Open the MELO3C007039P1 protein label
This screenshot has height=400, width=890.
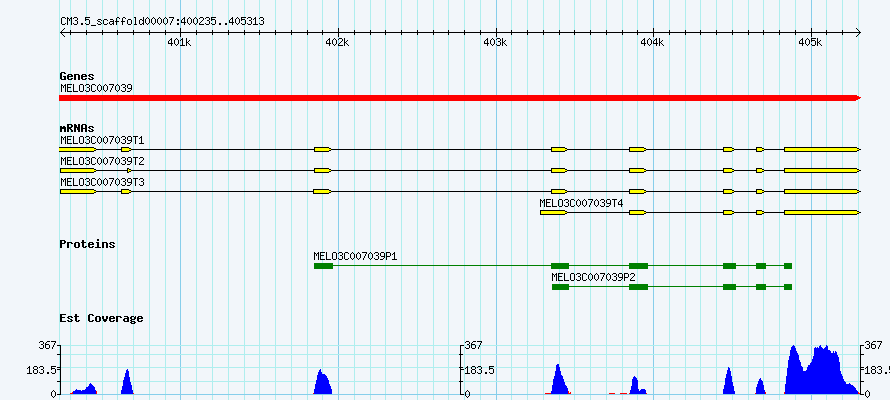click(x=355, y=256)
